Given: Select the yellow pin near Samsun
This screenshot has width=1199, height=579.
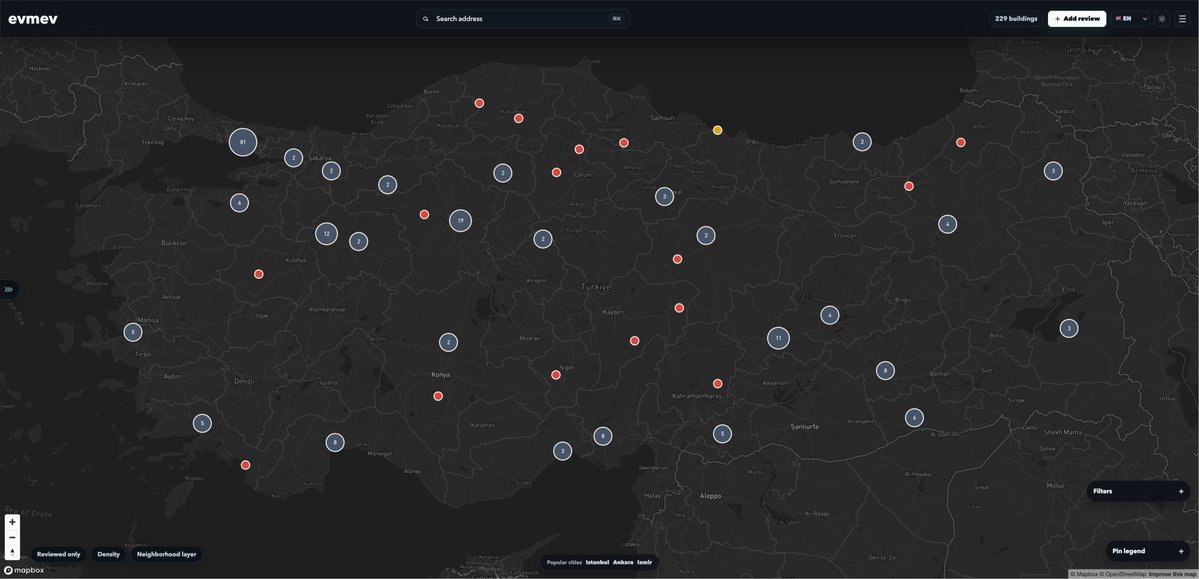Looking at the screenshot, I should point(716,128).
